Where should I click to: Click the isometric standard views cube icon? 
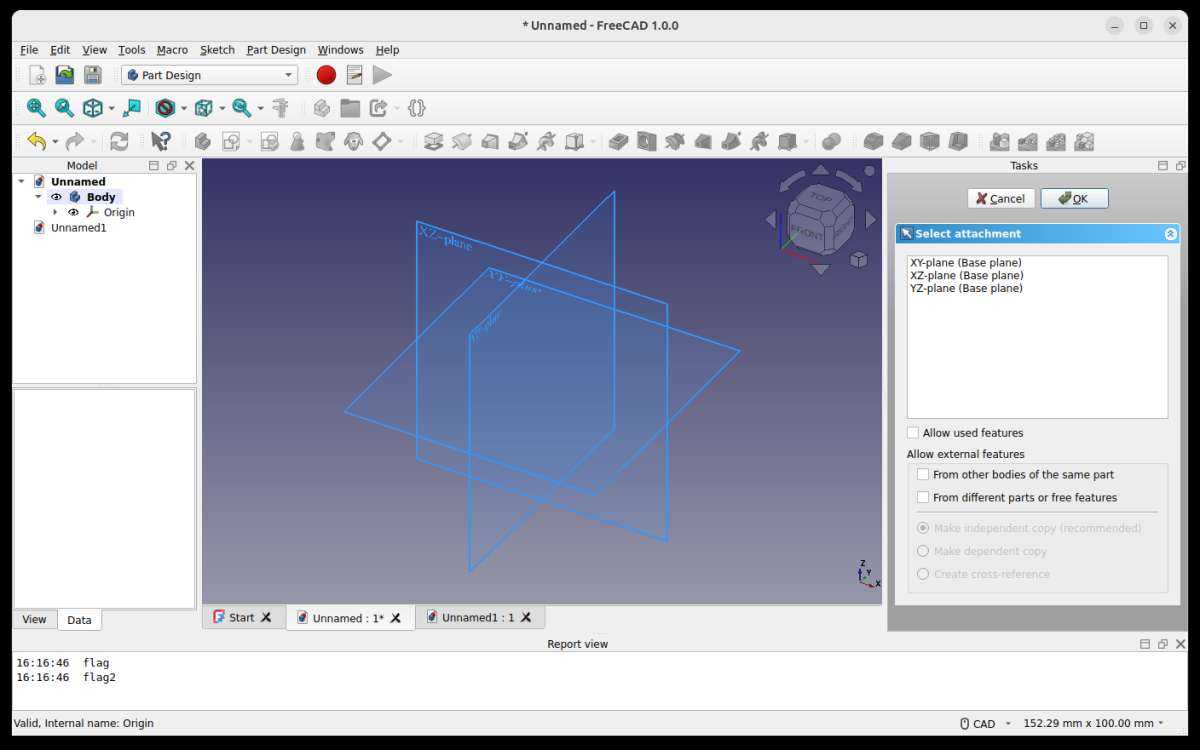click(93, 108)
